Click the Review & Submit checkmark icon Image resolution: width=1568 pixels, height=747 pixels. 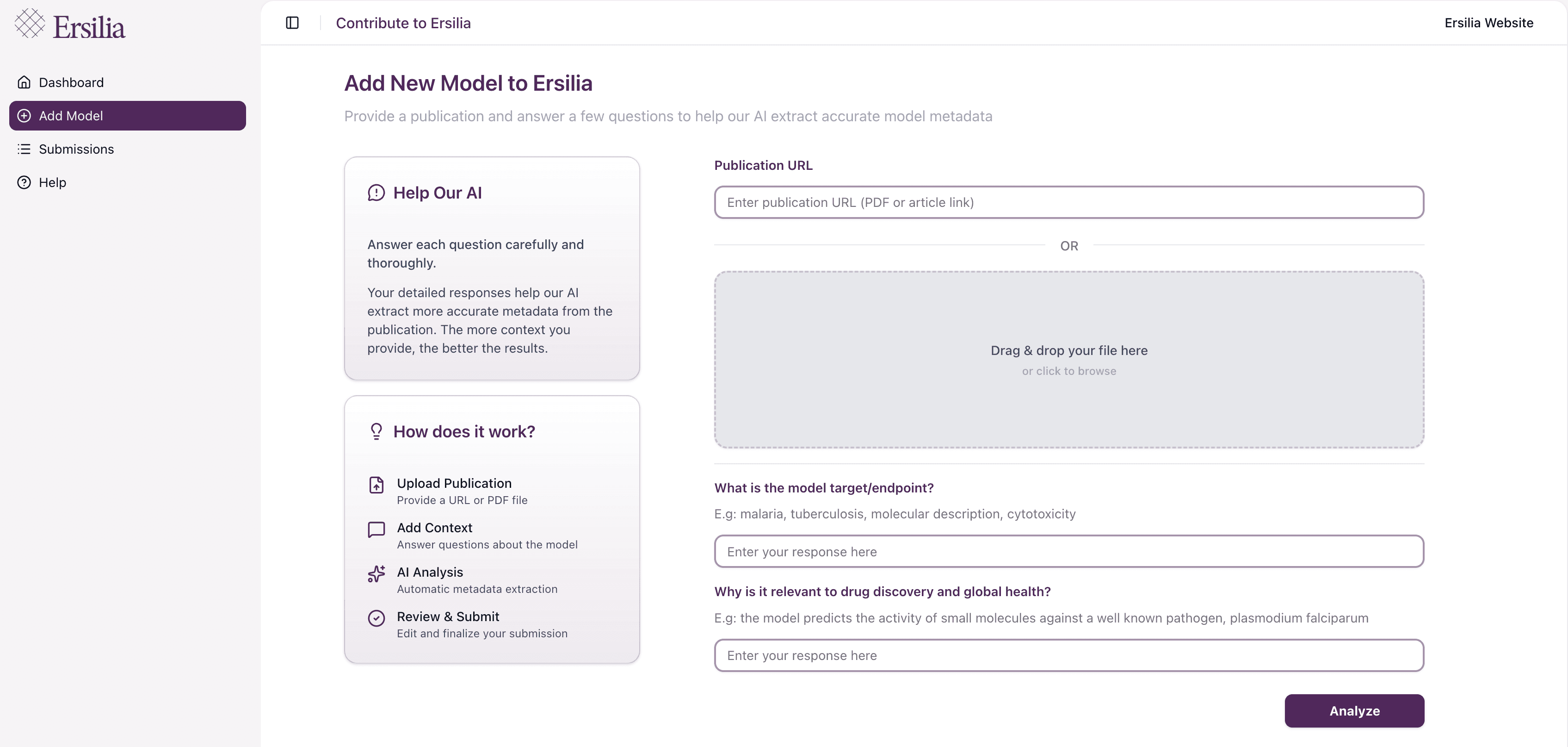point(376,618)
